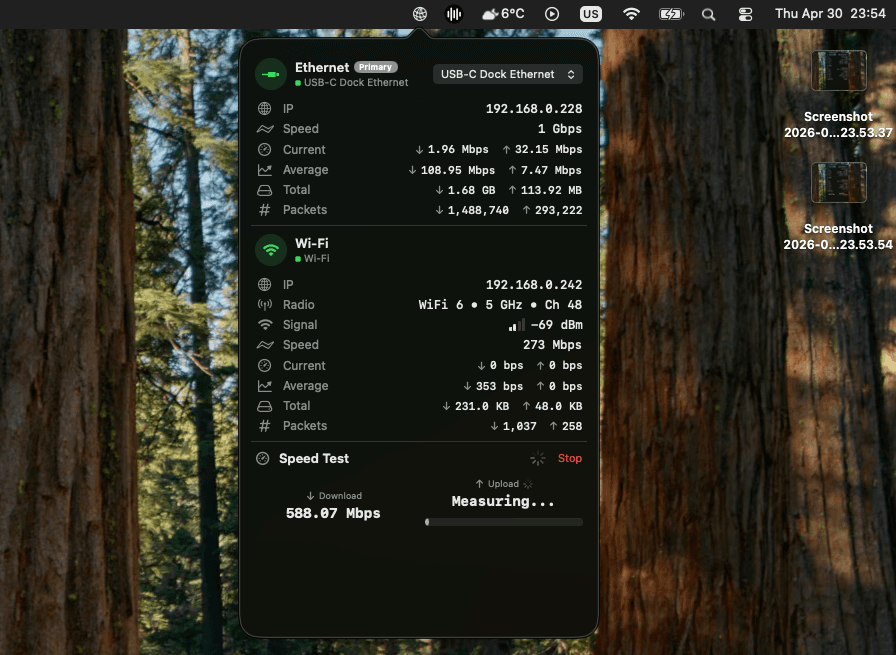Open the audio waveform menu bar icon
896x655 pixels.
tap(454, 14)
